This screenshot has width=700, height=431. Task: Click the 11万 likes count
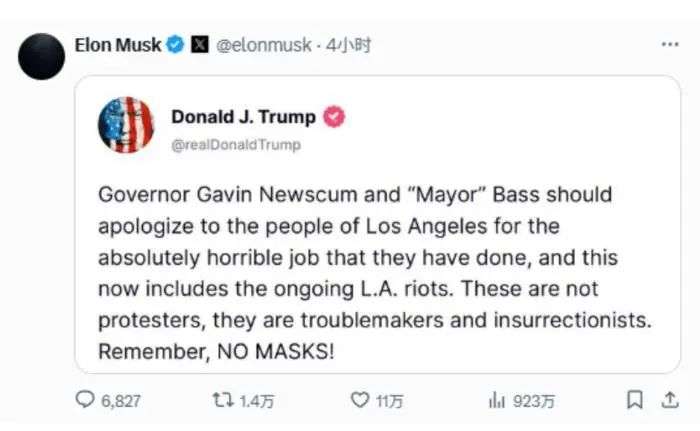coord(389,401)
